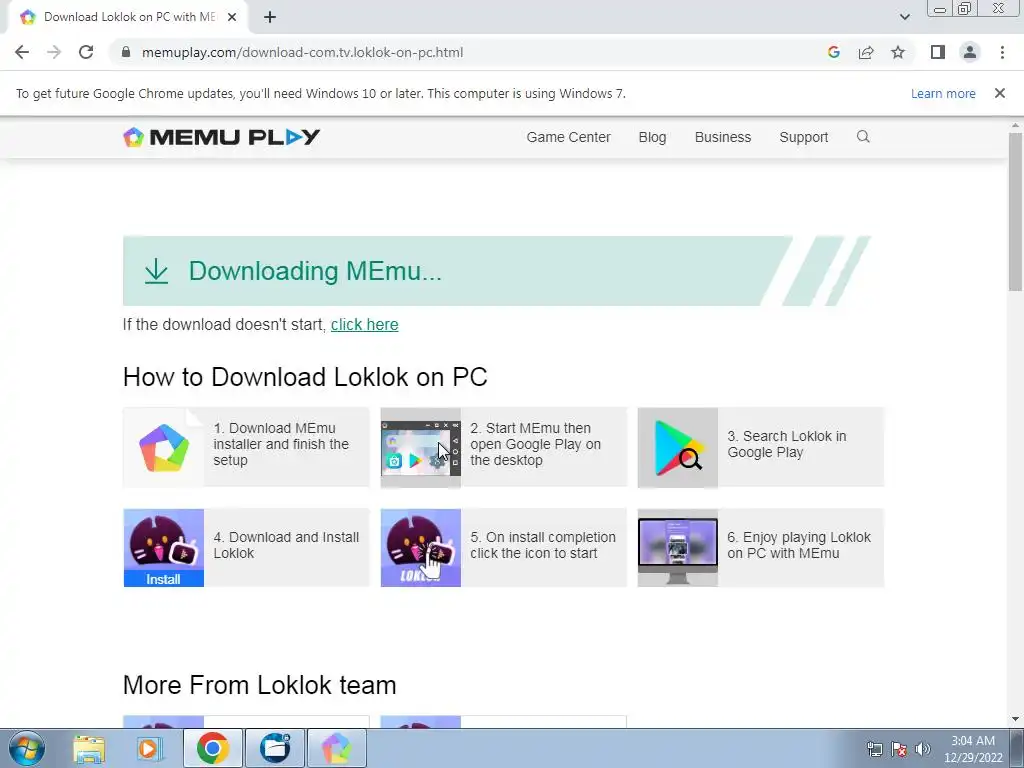Click the MEmu Play logo
The width and height of the screenshot is (1024, 768).
pyautogui.click(x=221, y=137)
